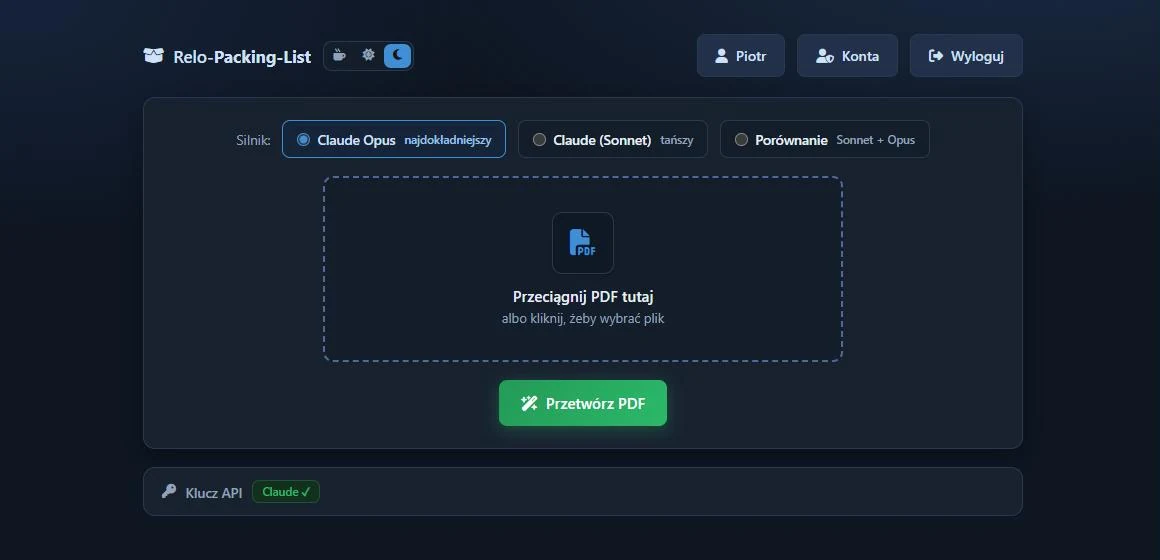The width and height of the screenshot is (1160, 560).
Task: Click the Relo-Packing-List title
Action: pos(242,57)
